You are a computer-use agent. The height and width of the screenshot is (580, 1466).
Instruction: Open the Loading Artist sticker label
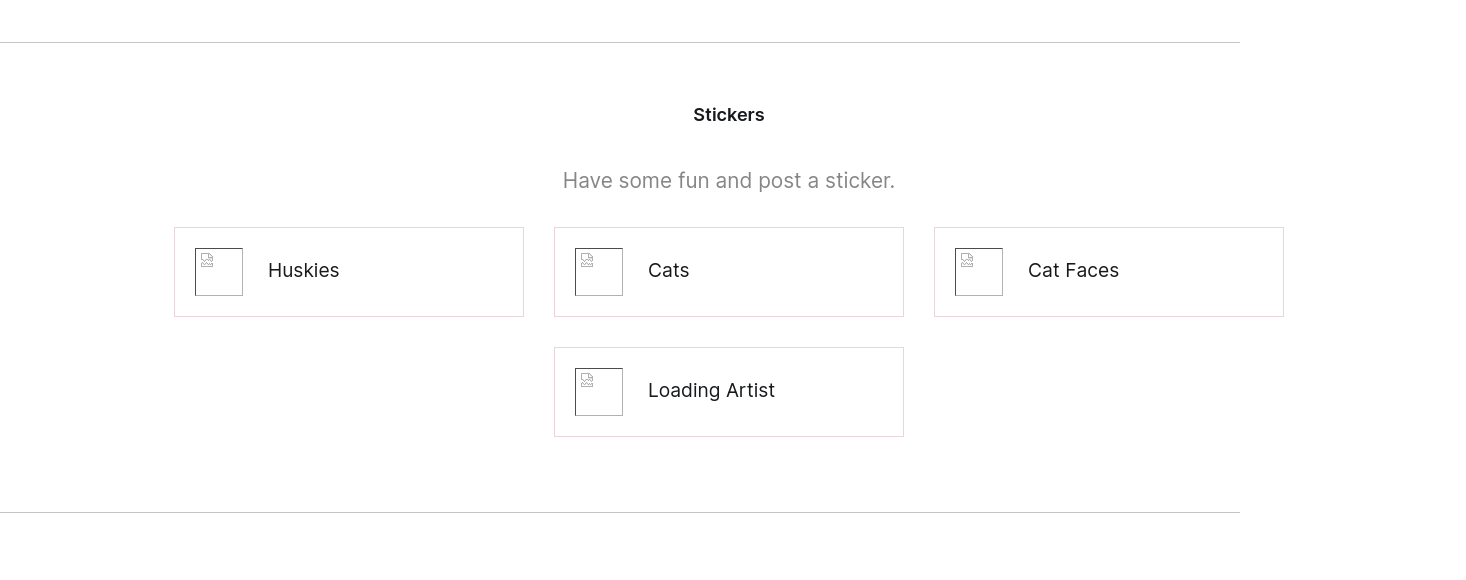711,391
